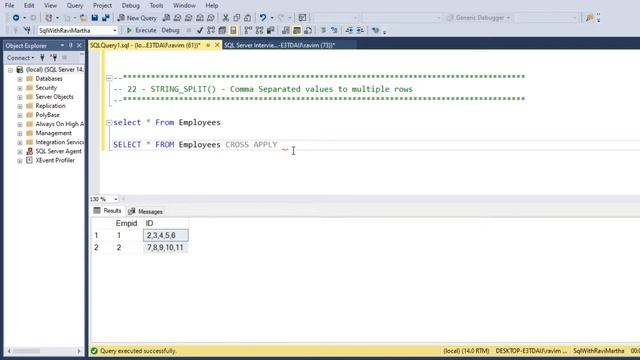
Task: Expand the Databases folder
Action: point(20,79)
